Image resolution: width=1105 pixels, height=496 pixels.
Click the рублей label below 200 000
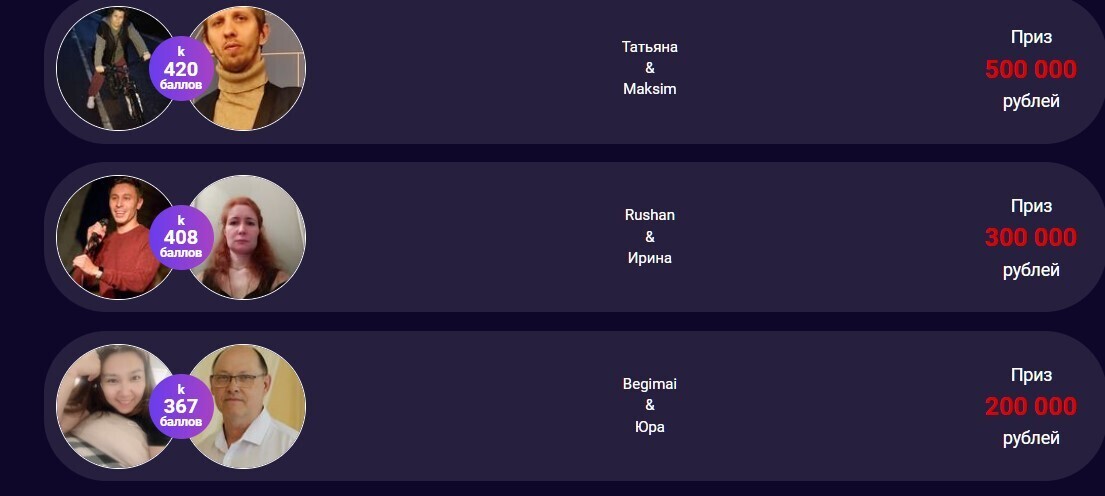[x=1031, y=438]
